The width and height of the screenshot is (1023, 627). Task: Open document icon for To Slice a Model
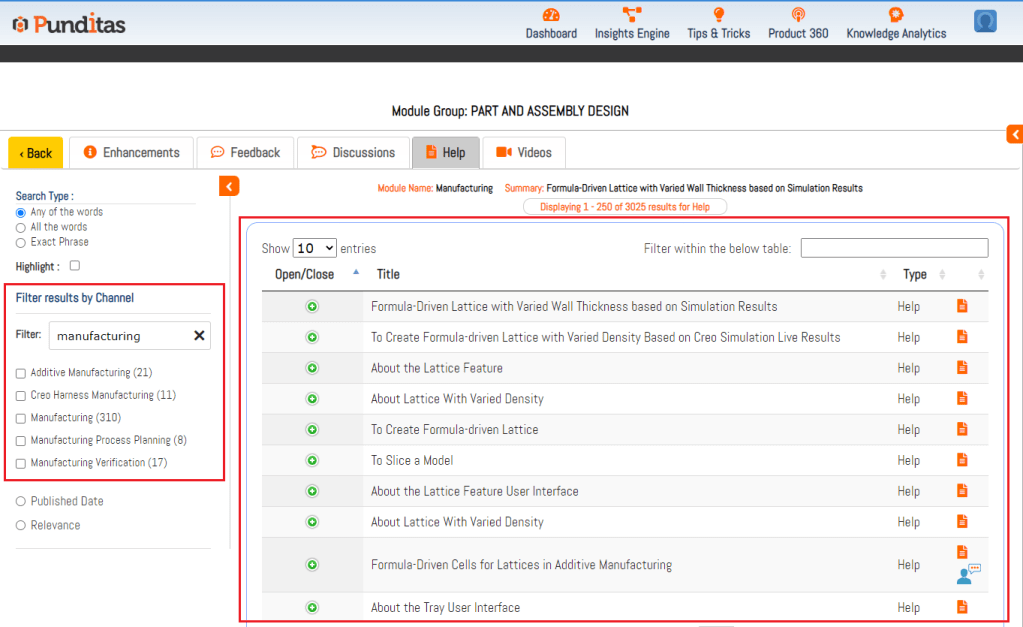point(962,460)
